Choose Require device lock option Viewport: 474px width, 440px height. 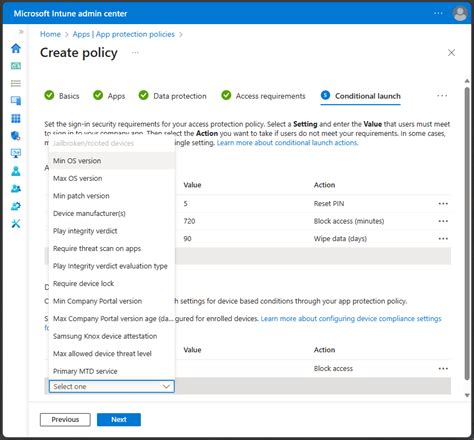pos(112,284)
